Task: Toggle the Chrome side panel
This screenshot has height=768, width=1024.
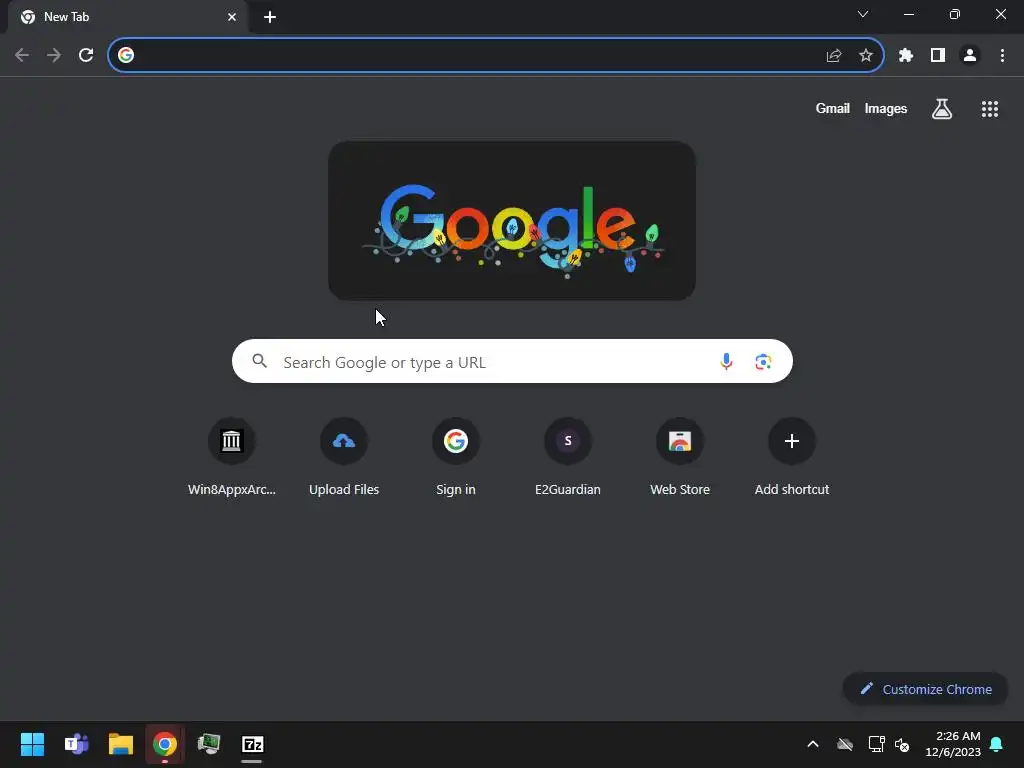Action: [938, 56]
